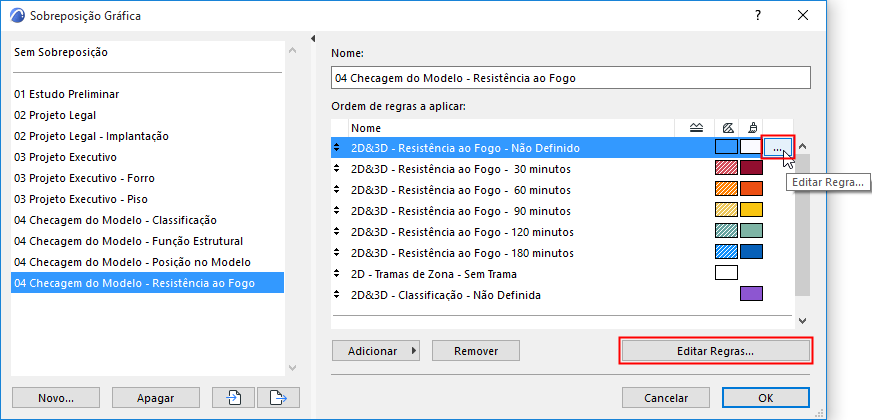This screenshot has width=872, height=420.
Task: Open the Adicionar dropdown arrow
Action: click(x=414, y=351)
